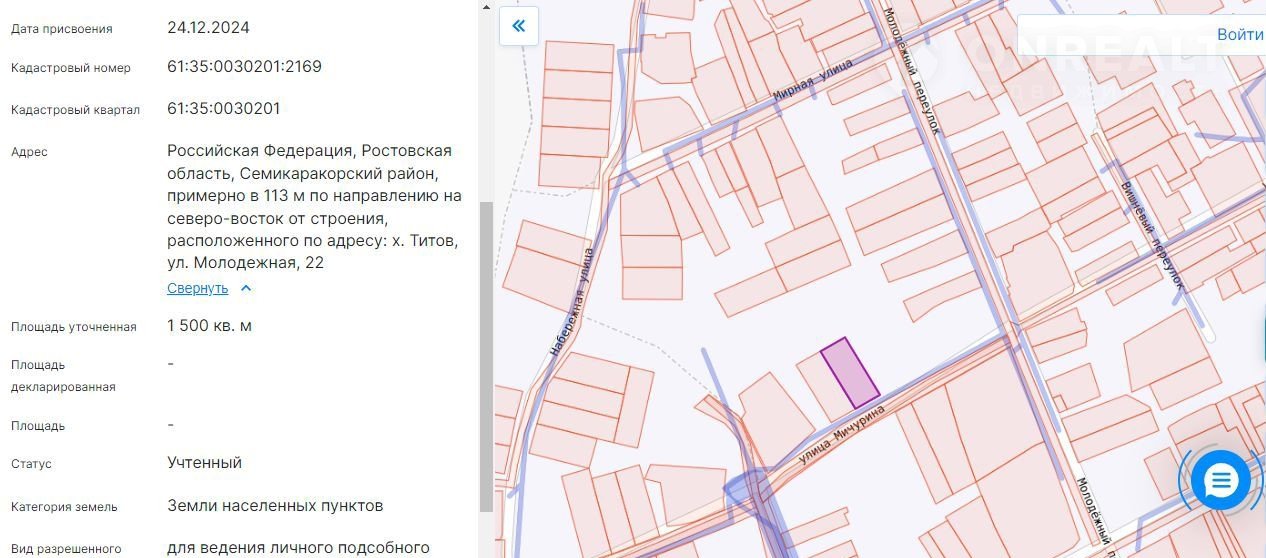Click the address text mentioning х. Титов

tap(314, 241)
